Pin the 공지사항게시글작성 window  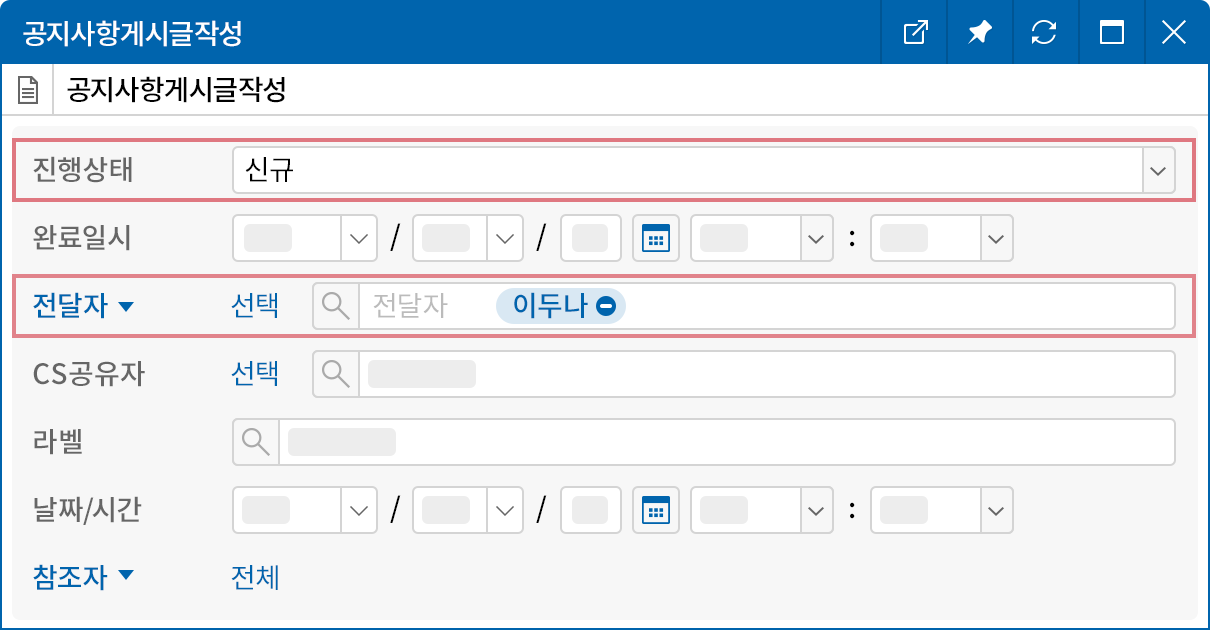click(x=979, y=33)
